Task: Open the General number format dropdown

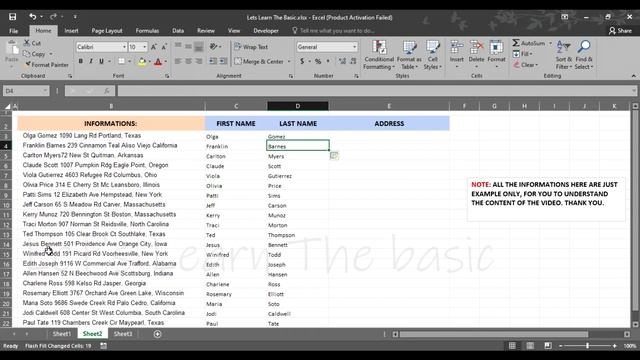Action: pyautogui.click(x=354, y=47)
